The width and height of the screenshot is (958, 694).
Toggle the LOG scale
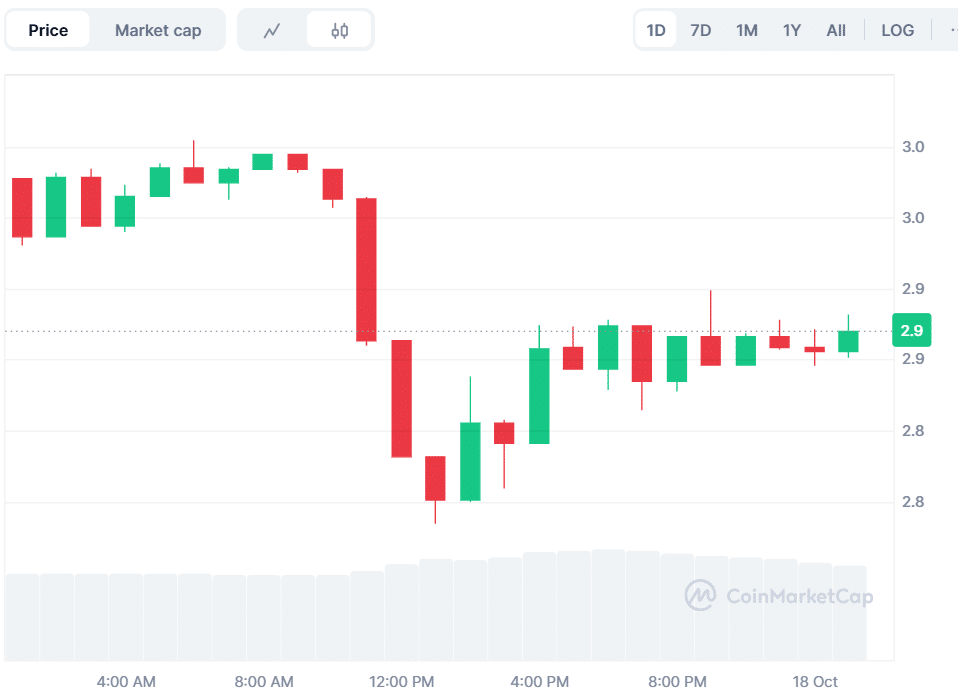pos(897,30)
